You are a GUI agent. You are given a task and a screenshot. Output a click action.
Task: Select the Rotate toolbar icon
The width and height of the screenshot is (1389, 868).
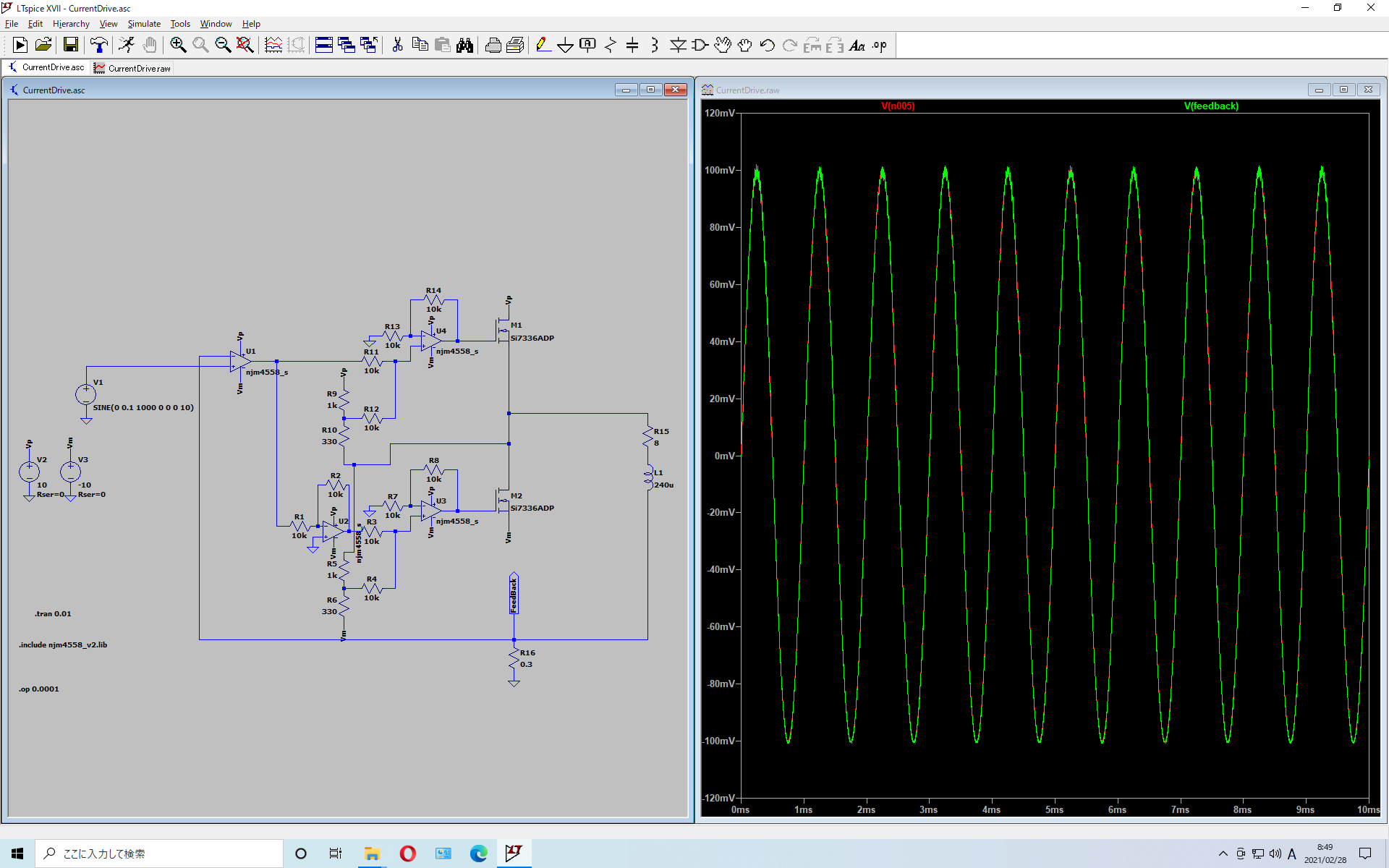pyautogui.click(x=812, y=46)
